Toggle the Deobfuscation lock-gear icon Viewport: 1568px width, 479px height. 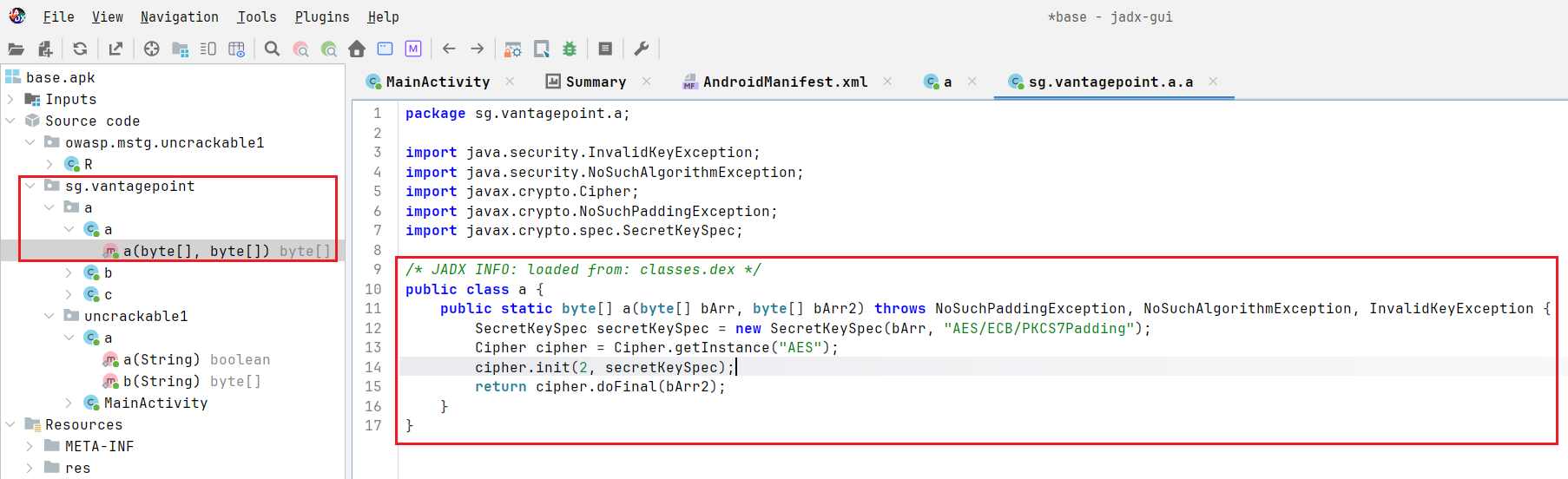pos(513,49)
